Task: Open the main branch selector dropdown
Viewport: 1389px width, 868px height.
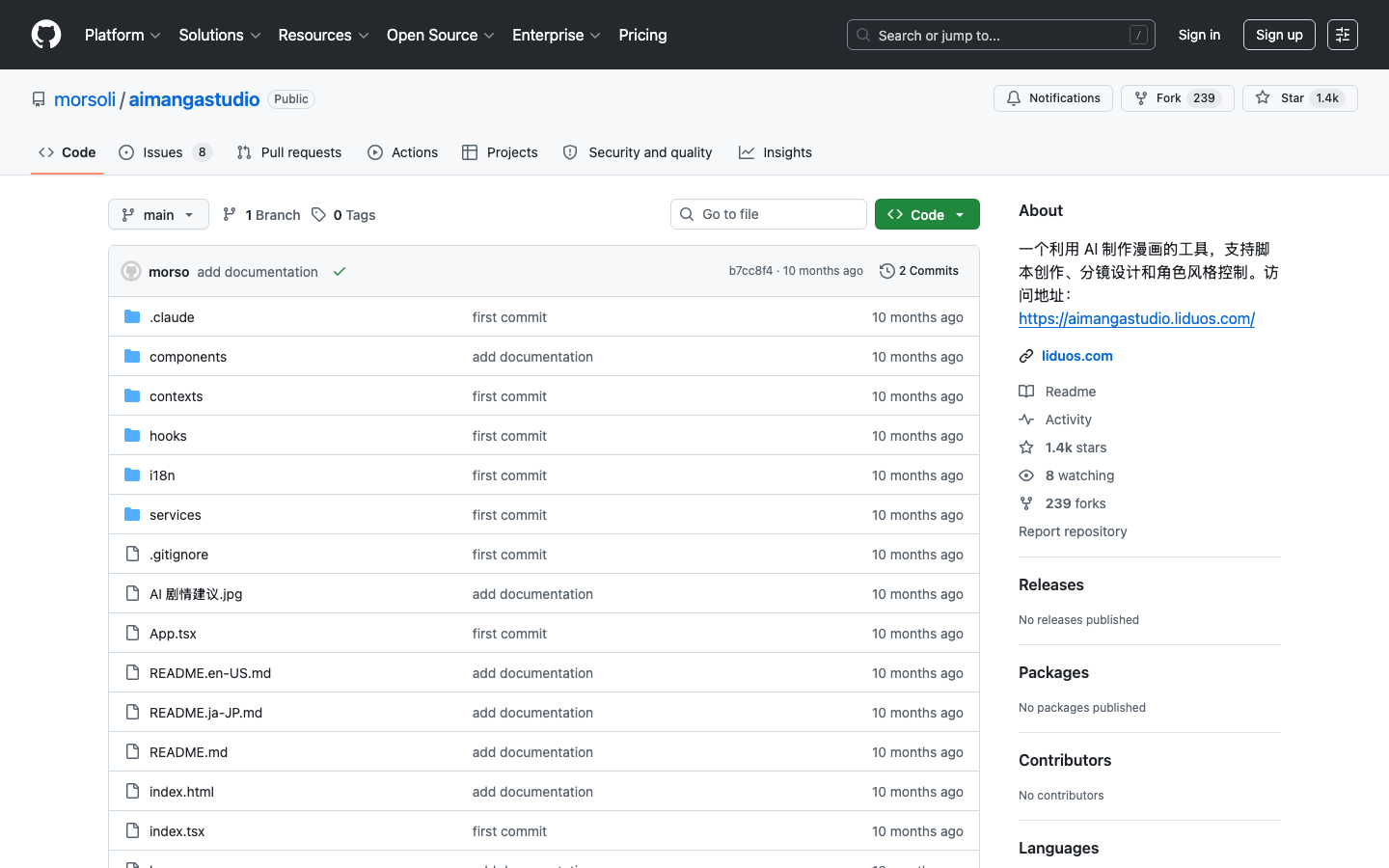Action: 158,214
